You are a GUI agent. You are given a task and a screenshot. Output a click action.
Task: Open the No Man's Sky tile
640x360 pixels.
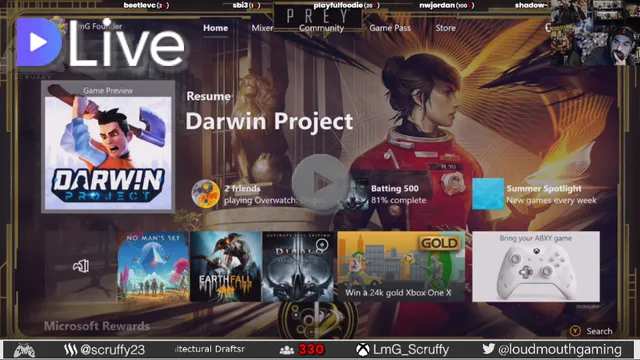coord(153,267)
